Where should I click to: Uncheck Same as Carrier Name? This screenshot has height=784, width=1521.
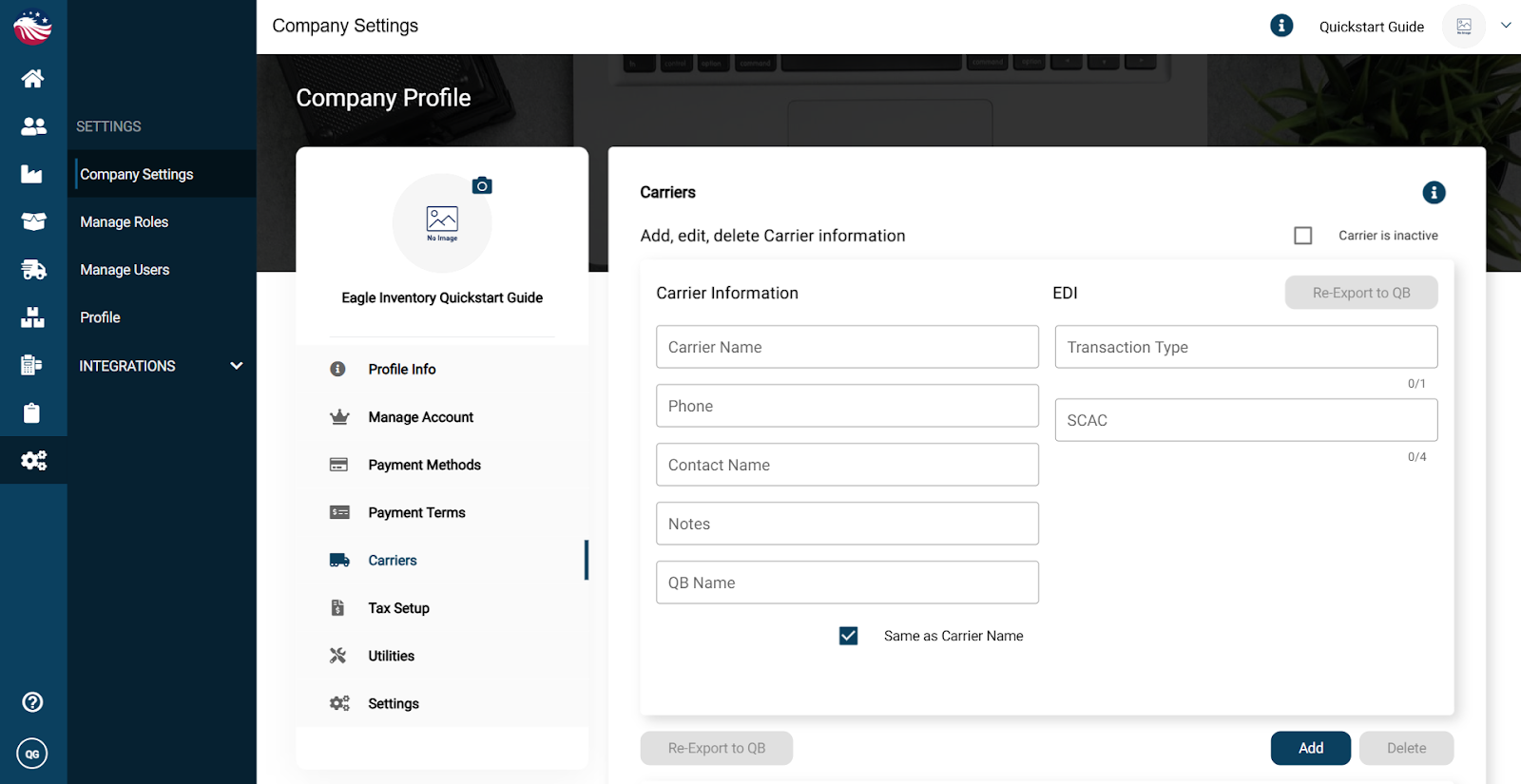848,636
